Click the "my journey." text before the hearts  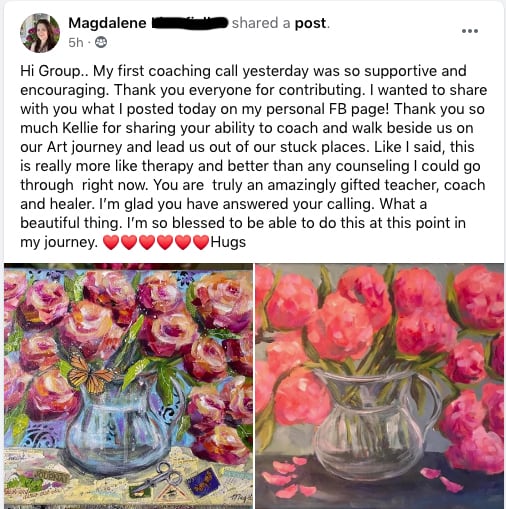[x=59, y=242]
